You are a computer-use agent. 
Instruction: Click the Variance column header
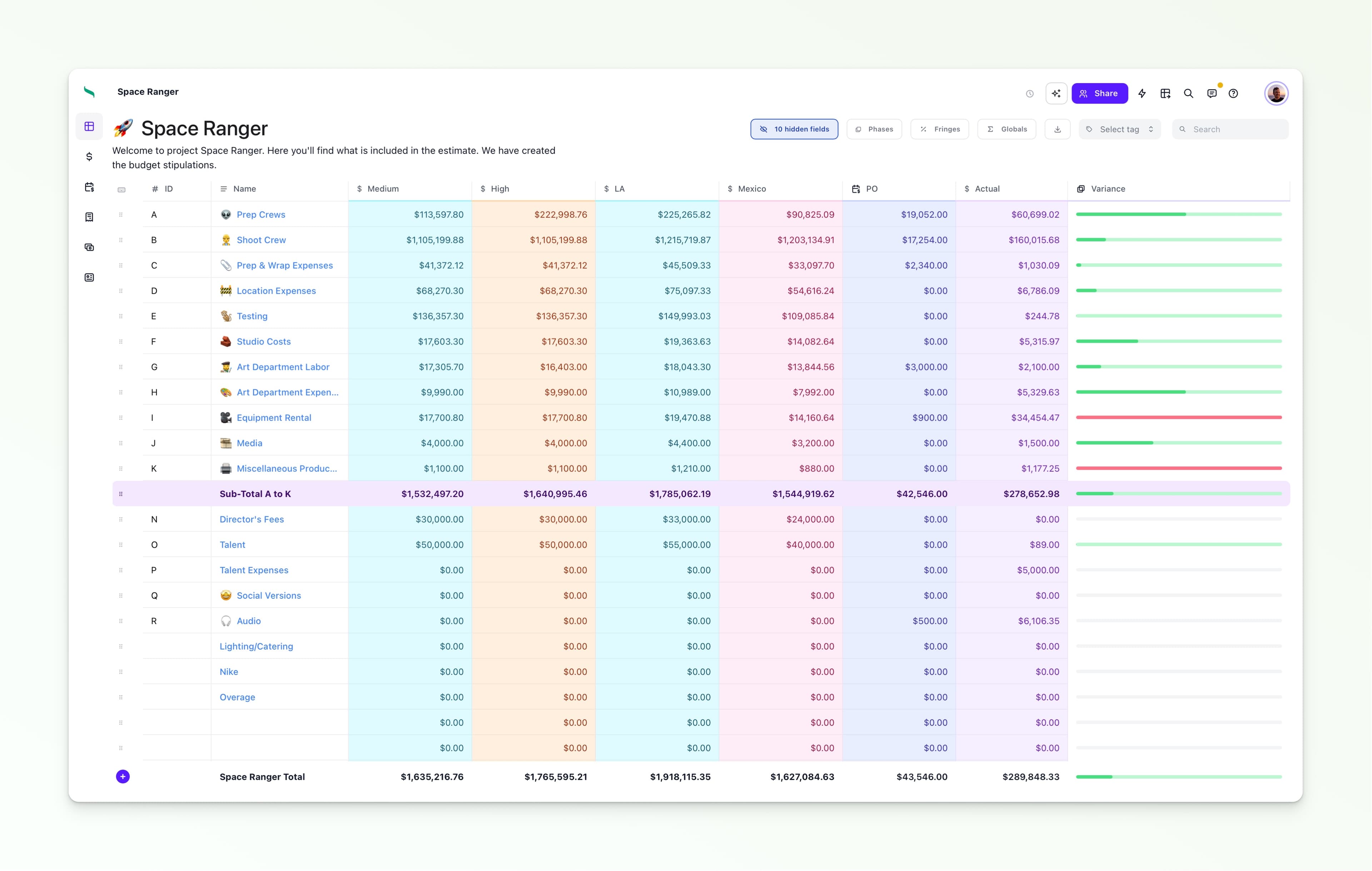(1108, 189)
